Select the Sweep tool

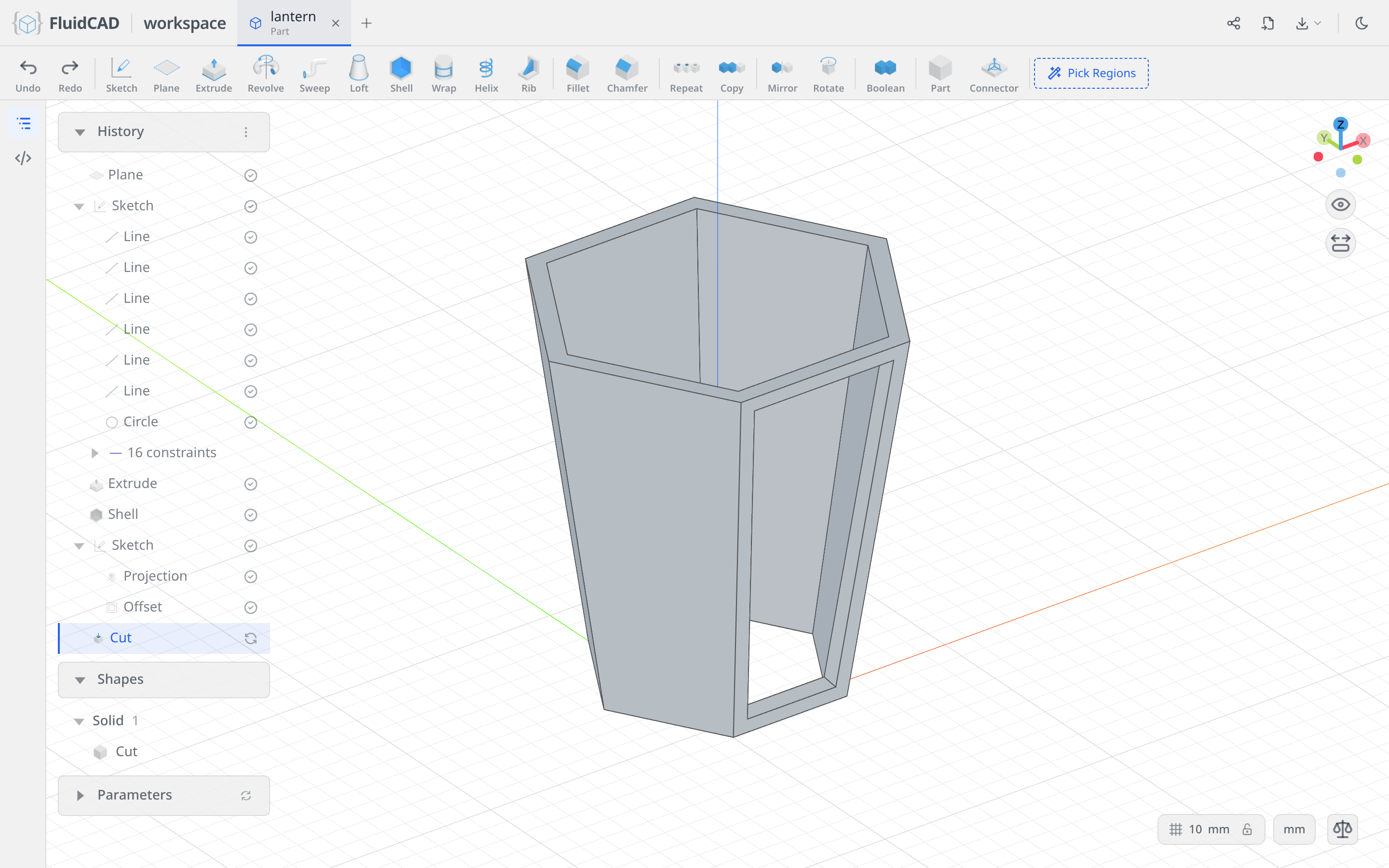point(314,74)
